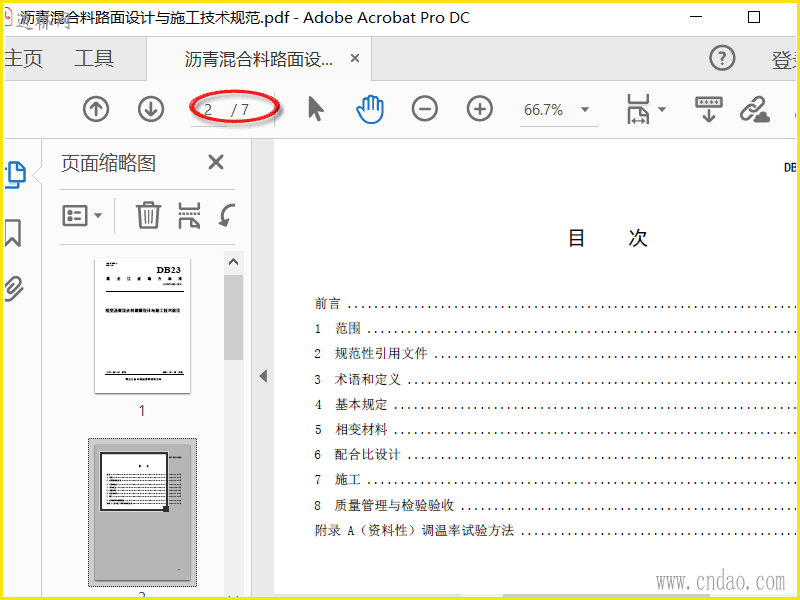Choose the selection arrow tool
Screen dimensions: 800x600
316,109
